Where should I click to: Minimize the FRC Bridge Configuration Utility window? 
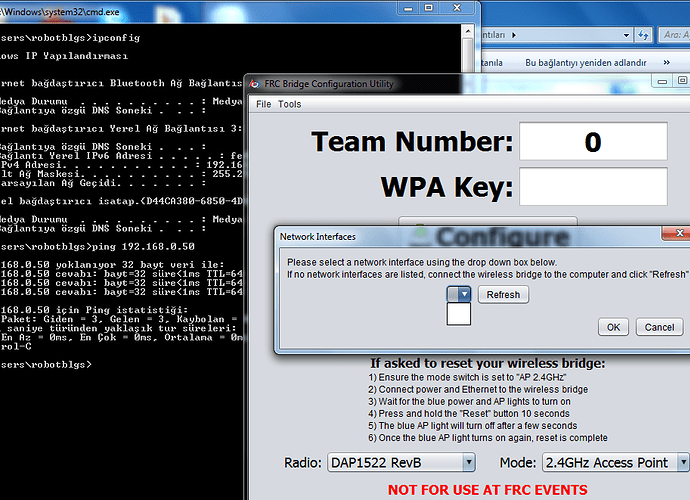pyautogui.click(x=662, y=81)
